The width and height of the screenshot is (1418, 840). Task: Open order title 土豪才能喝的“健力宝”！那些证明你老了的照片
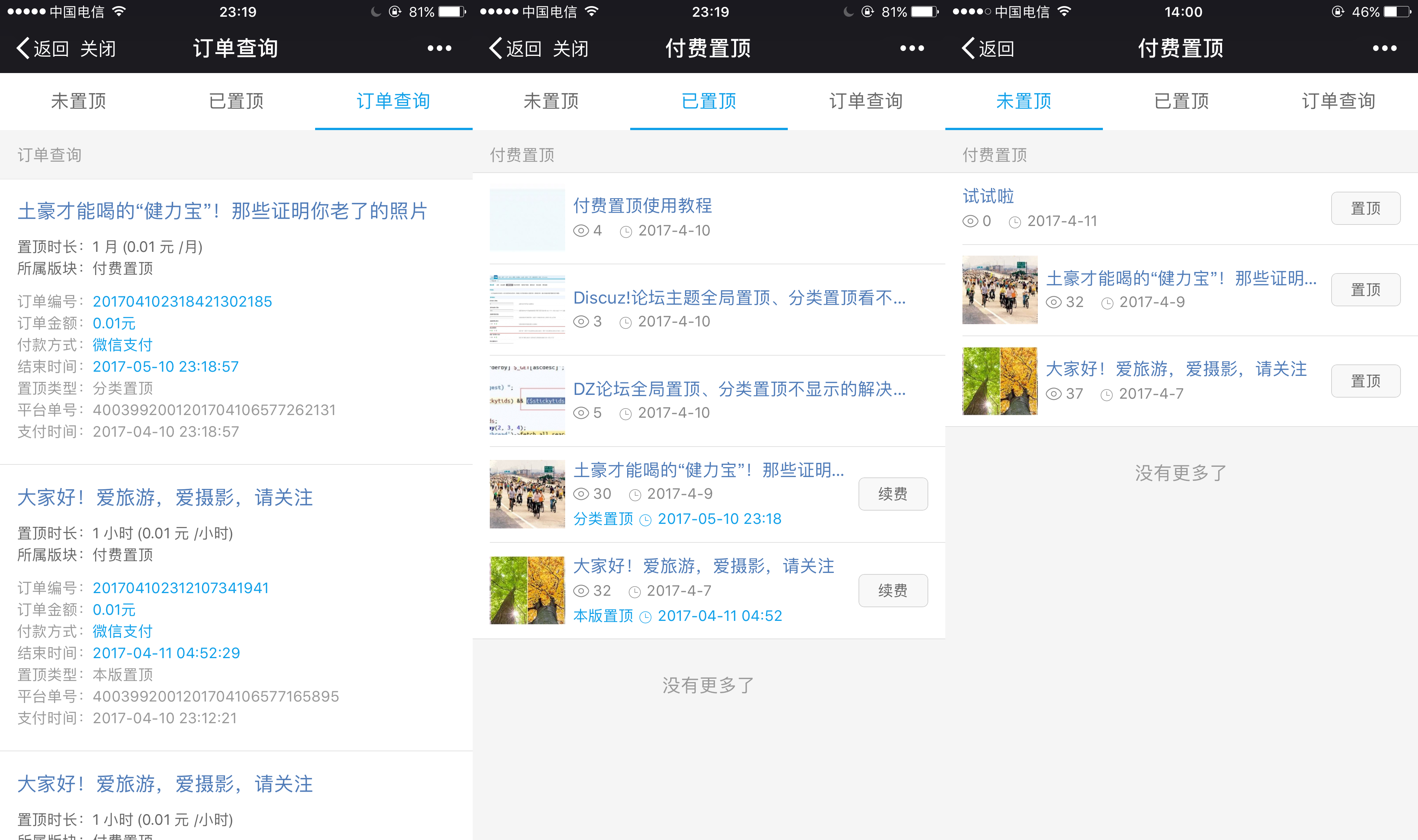tap(223, 211)
